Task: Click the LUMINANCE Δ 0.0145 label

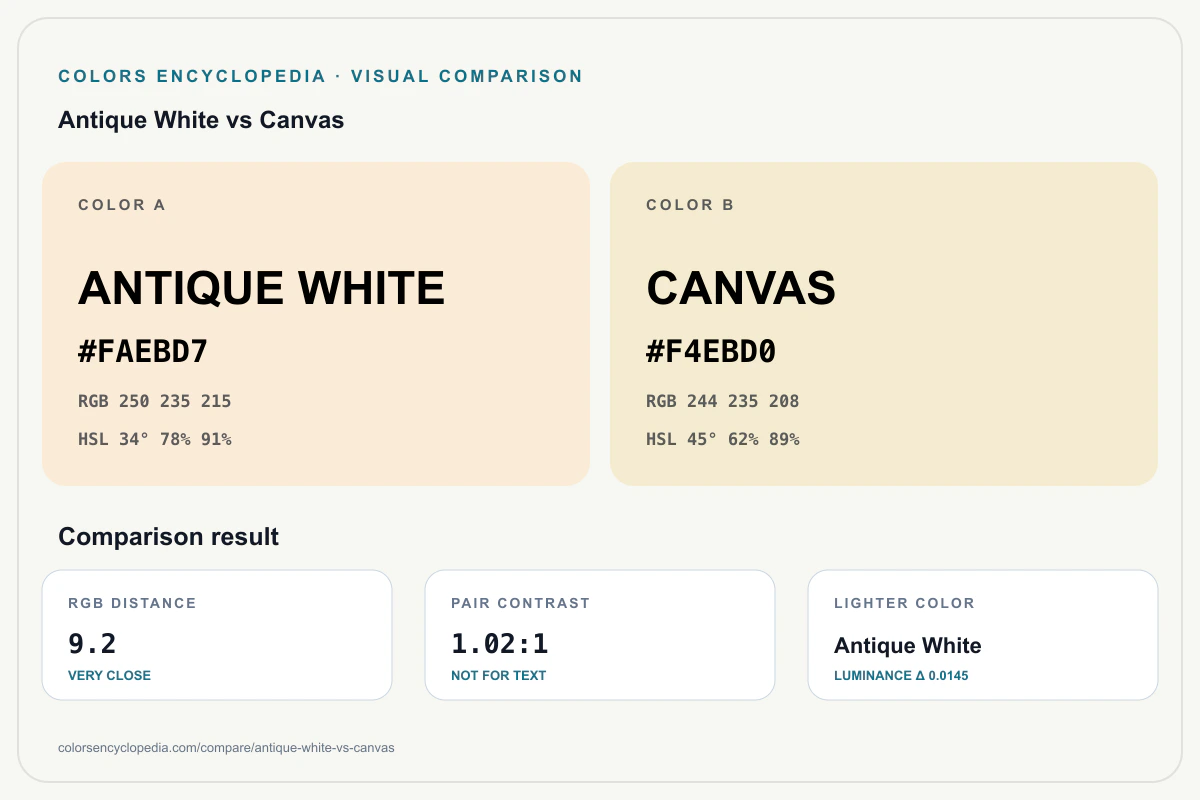Action: point(901,676)
